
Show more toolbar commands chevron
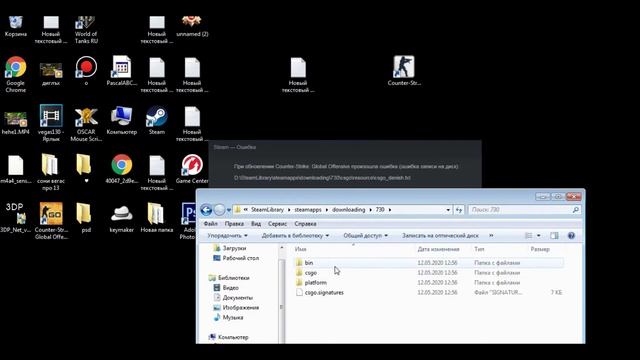coord(491,236)
